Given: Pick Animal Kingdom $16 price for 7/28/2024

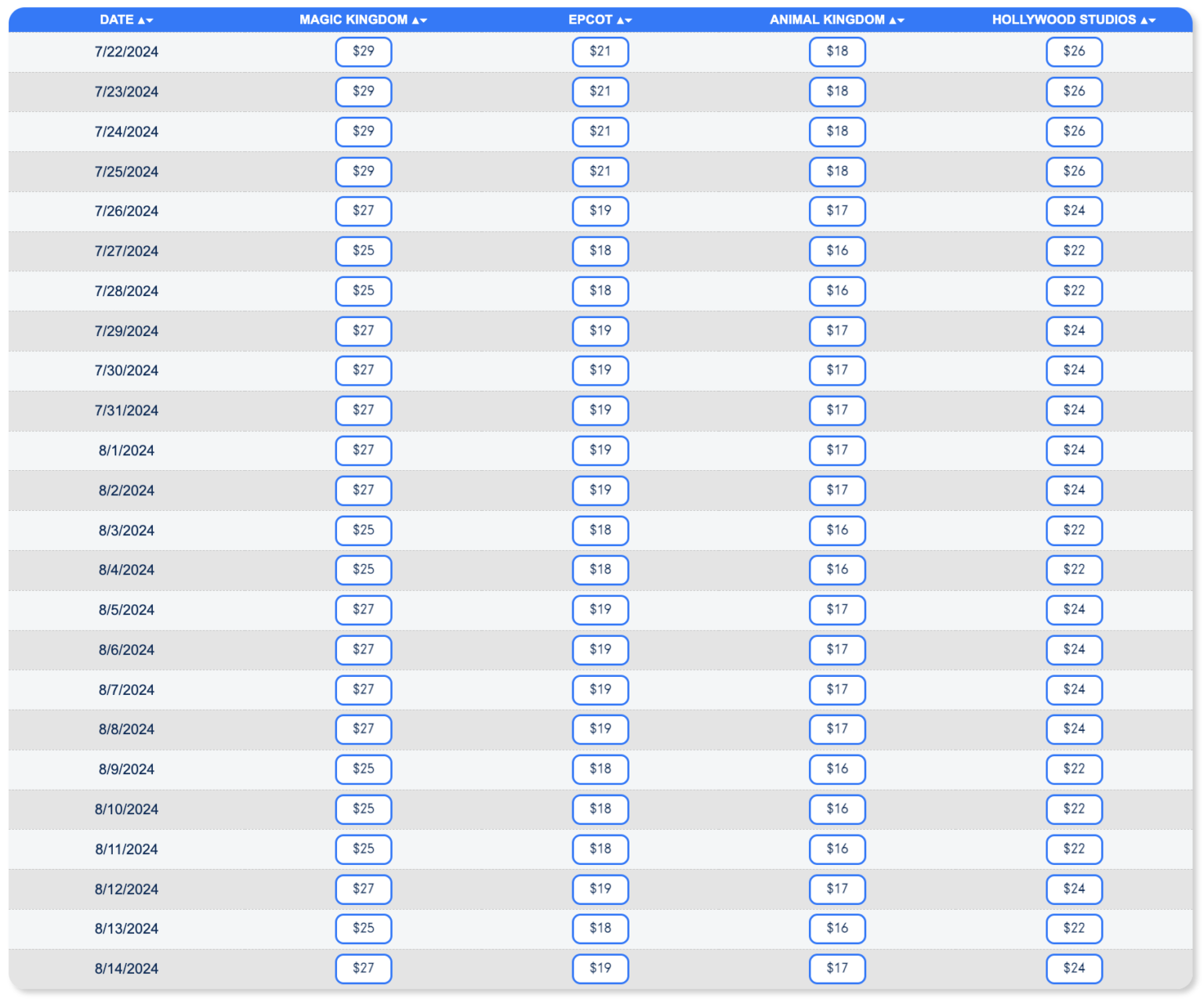Looking at the screenshot, I should 837,291.
